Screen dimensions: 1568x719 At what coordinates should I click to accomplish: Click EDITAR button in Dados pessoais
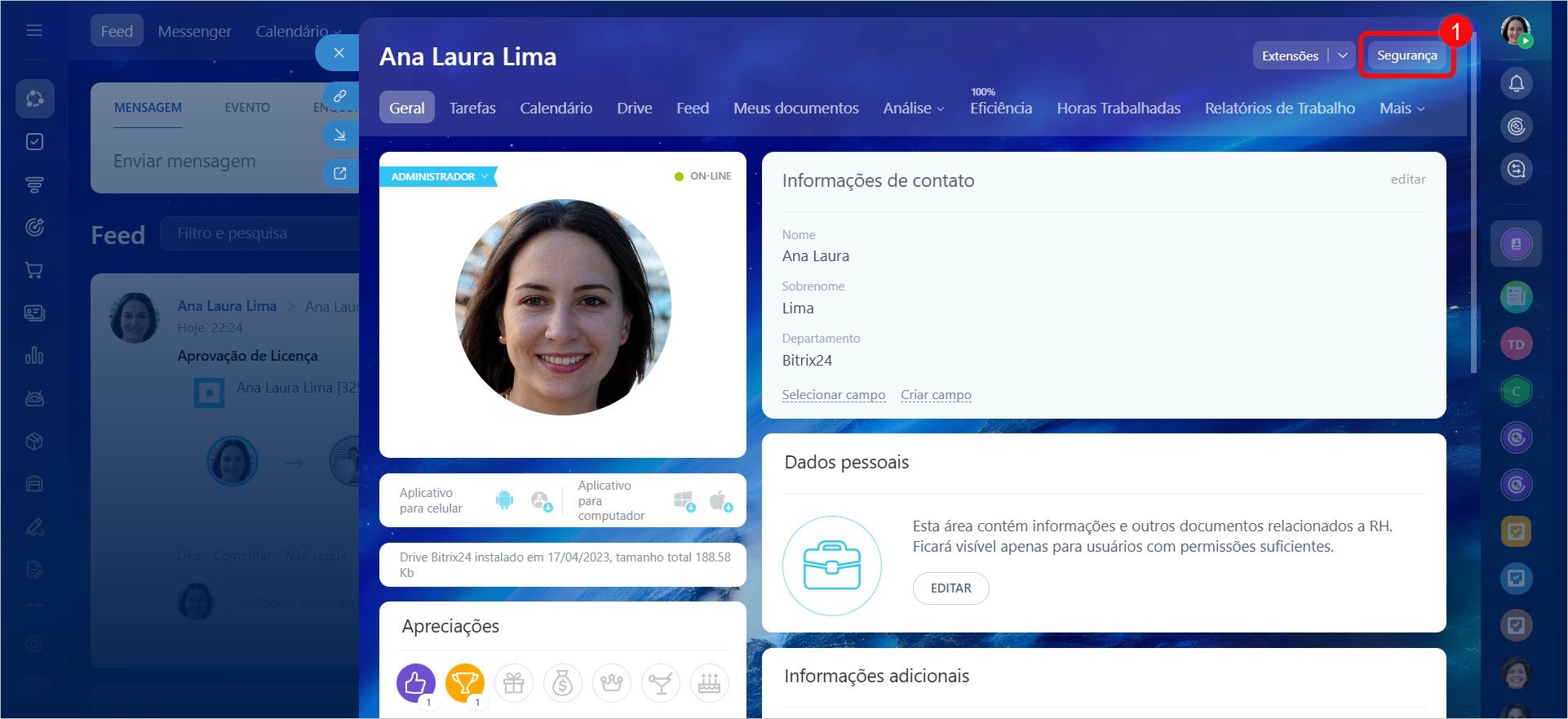coord(950,588)
